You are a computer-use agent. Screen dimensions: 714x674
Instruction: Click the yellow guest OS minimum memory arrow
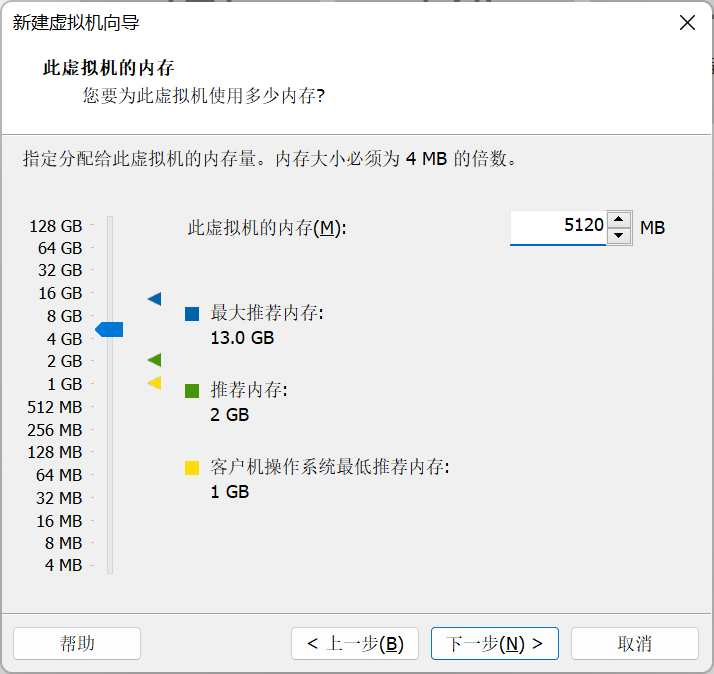(154, 383)
